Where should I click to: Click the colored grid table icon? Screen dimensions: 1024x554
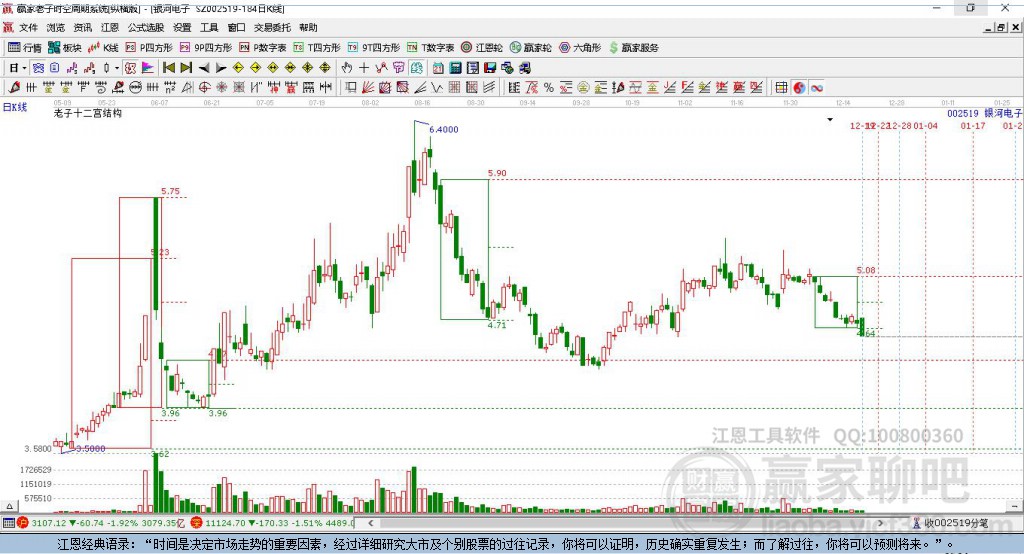781,88
